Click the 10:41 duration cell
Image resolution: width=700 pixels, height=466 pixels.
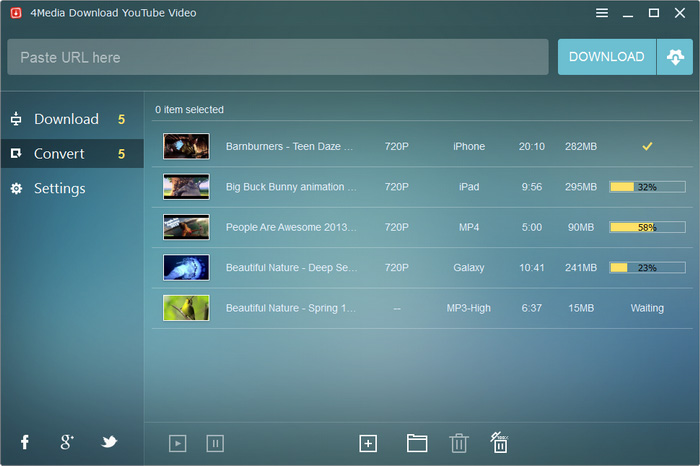pyautogui.click(x=532, y=267)
